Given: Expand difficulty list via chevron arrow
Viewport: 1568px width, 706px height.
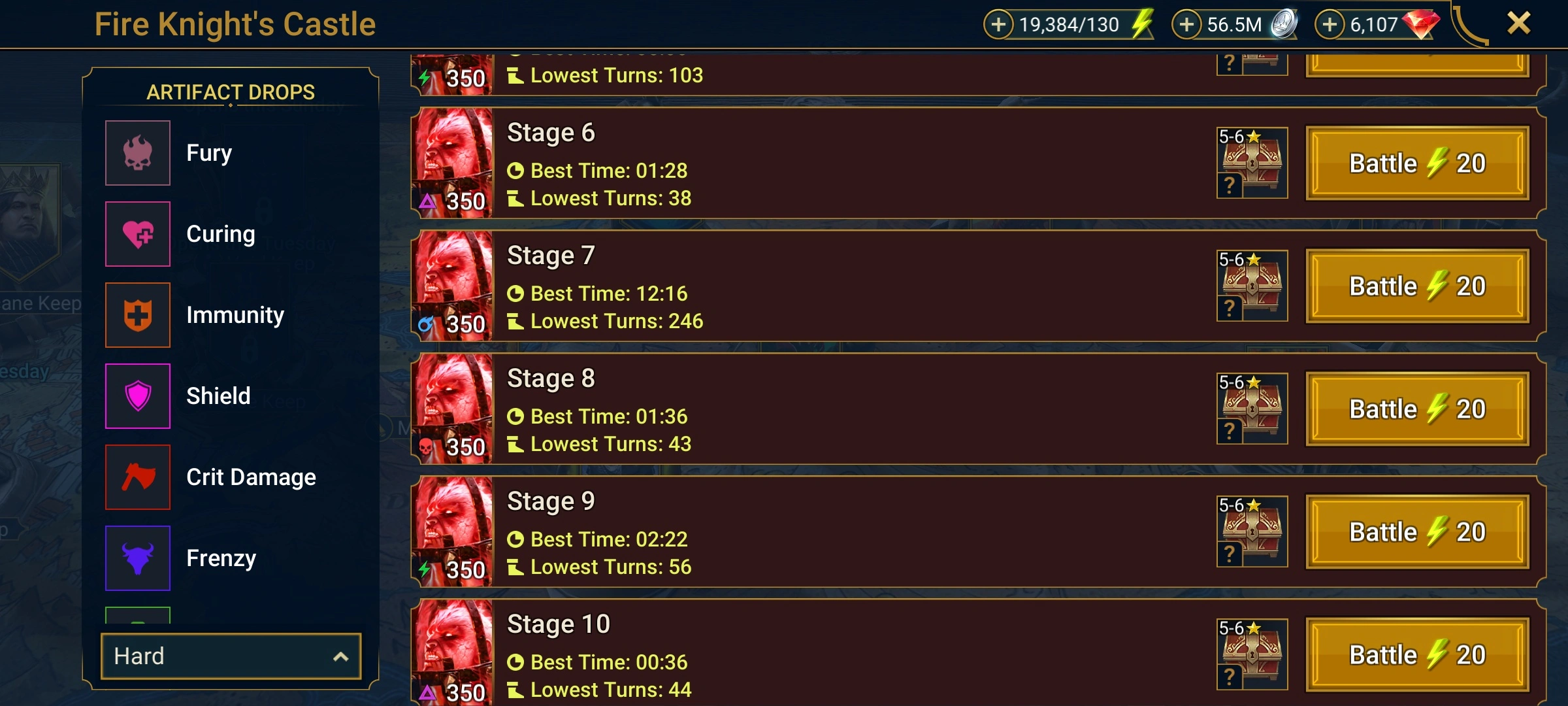Looking at the screenshot, I should tap(340, 656).
